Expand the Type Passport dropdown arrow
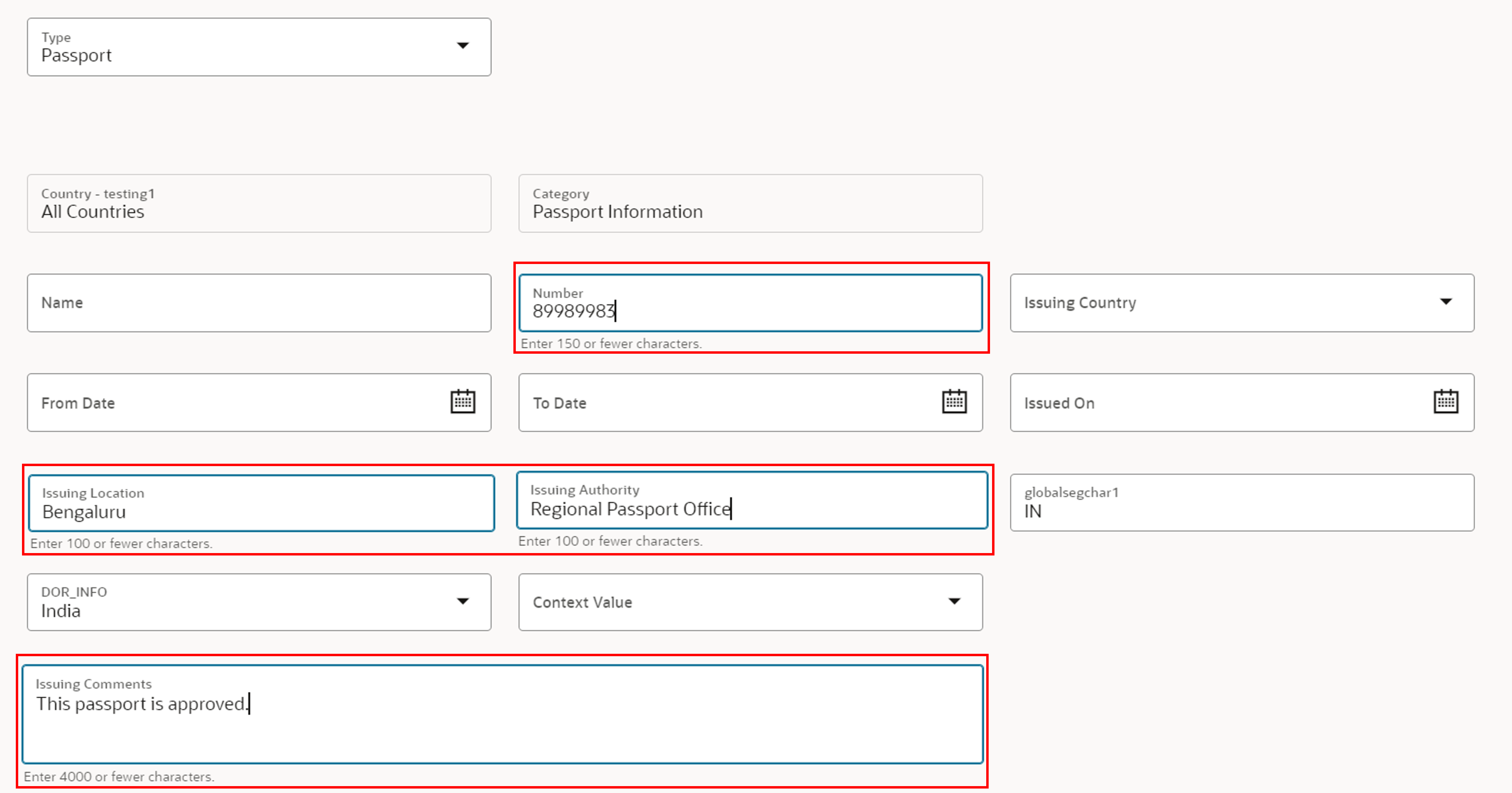The image size is (1512, 793). click(463, 46)
